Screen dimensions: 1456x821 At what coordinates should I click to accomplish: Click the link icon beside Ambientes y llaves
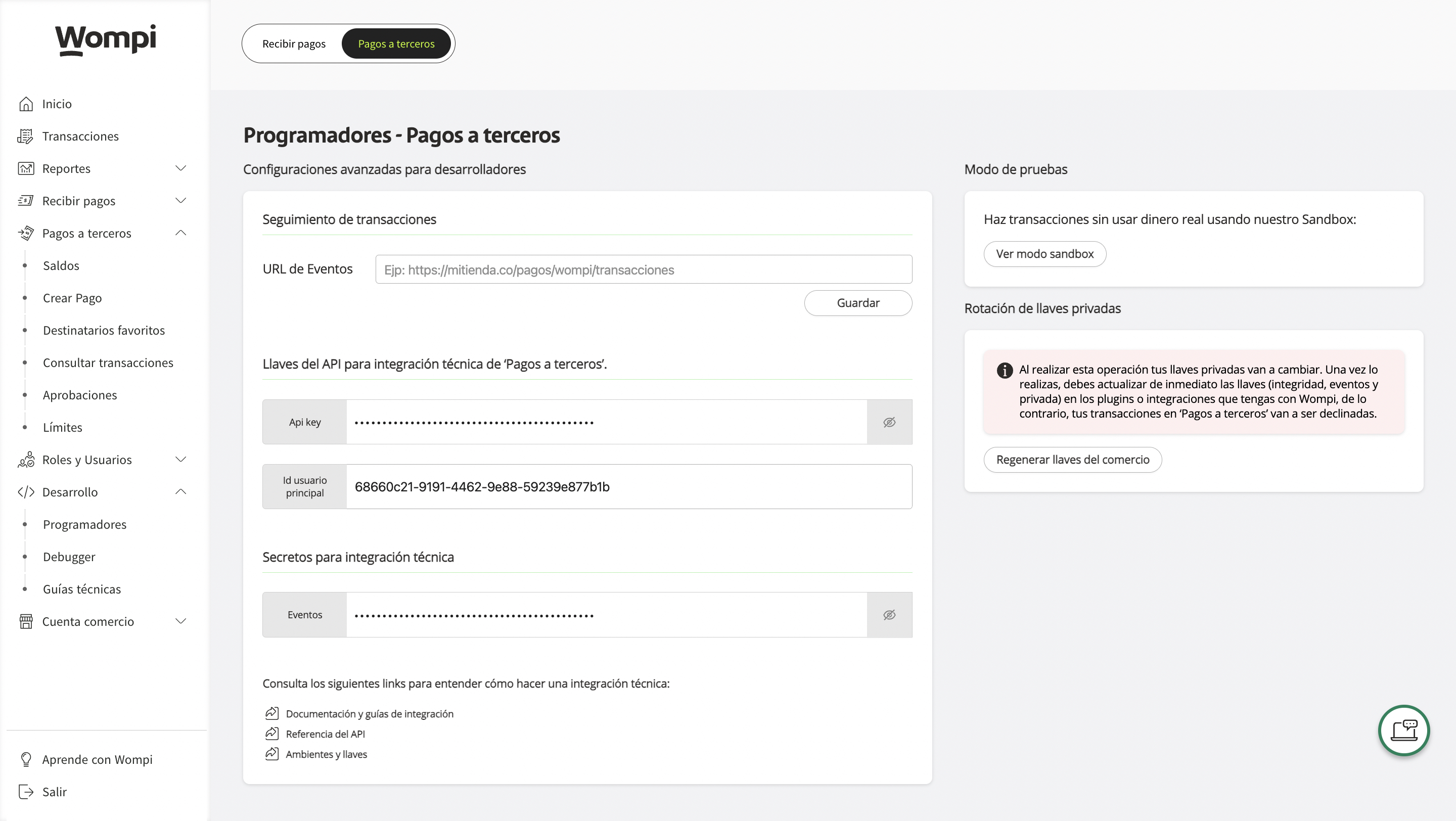tap(272, 753)
